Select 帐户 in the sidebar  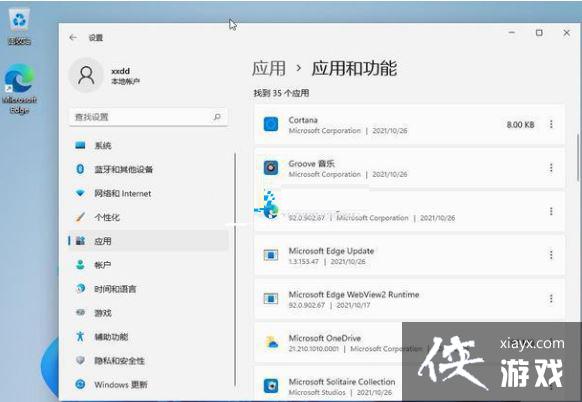[148, 265]
